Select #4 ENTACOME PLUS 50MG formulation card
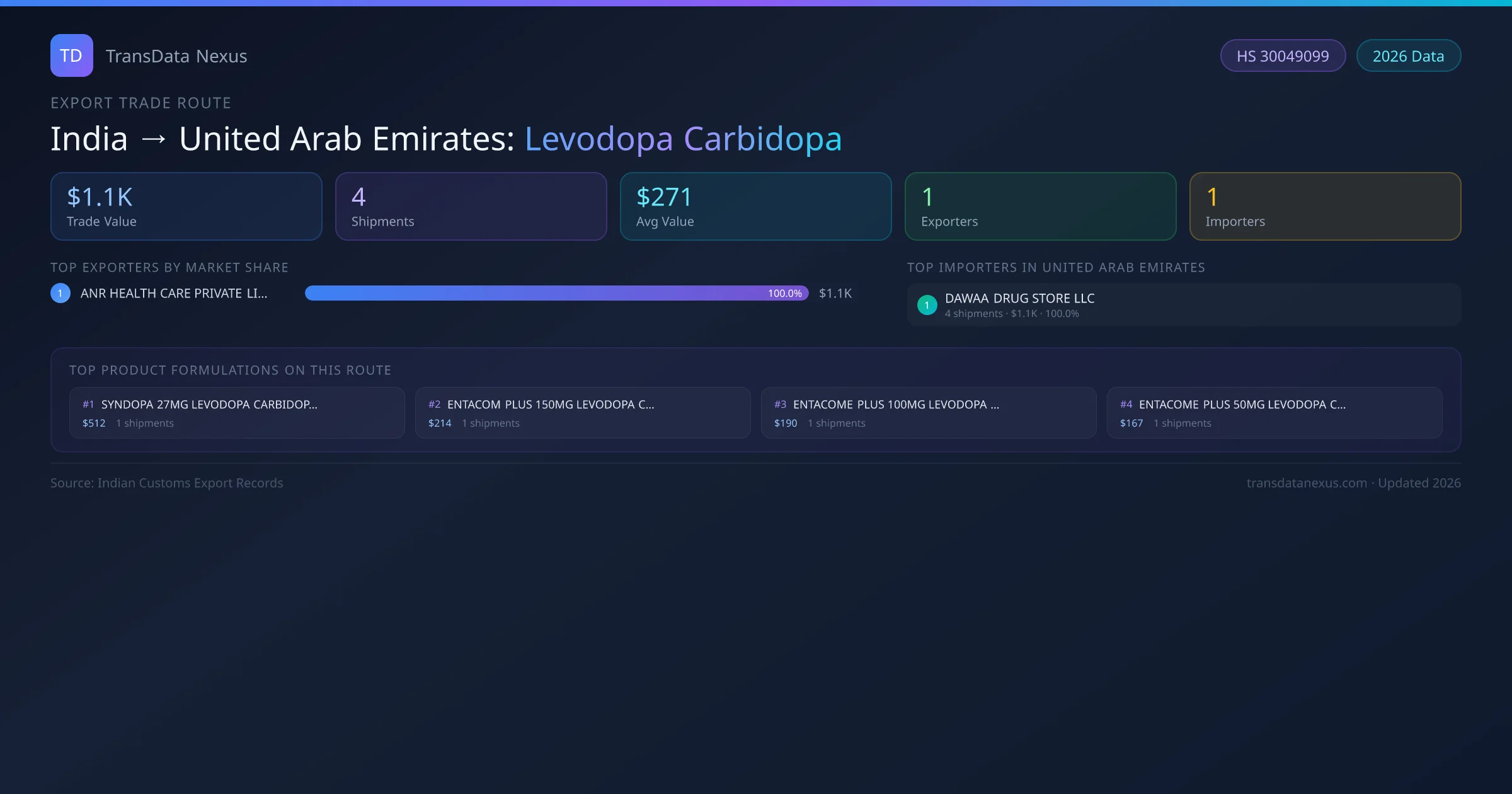 tap(1274, 413)
